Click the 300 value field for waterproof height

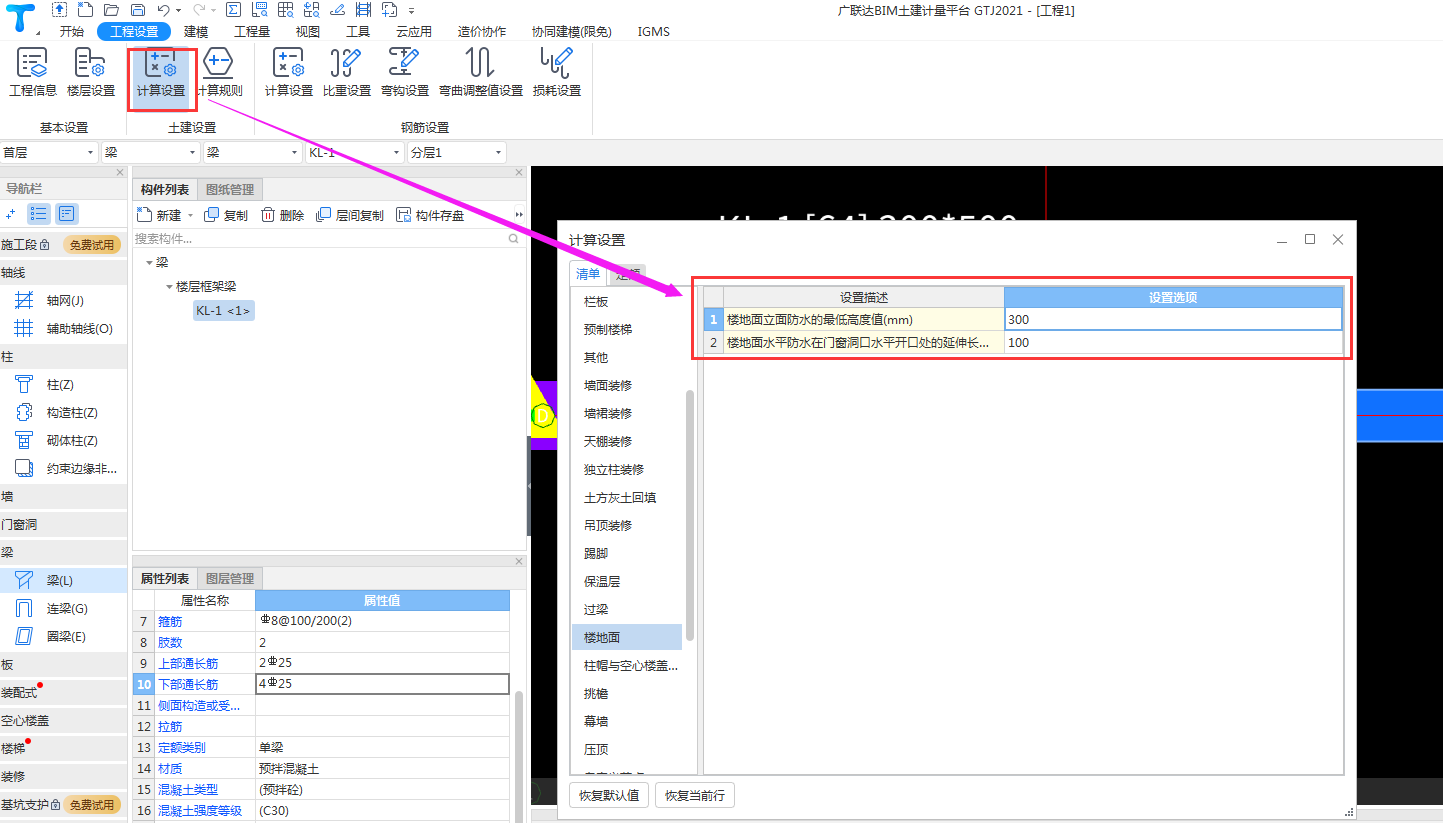click(x=1173, y=319)
